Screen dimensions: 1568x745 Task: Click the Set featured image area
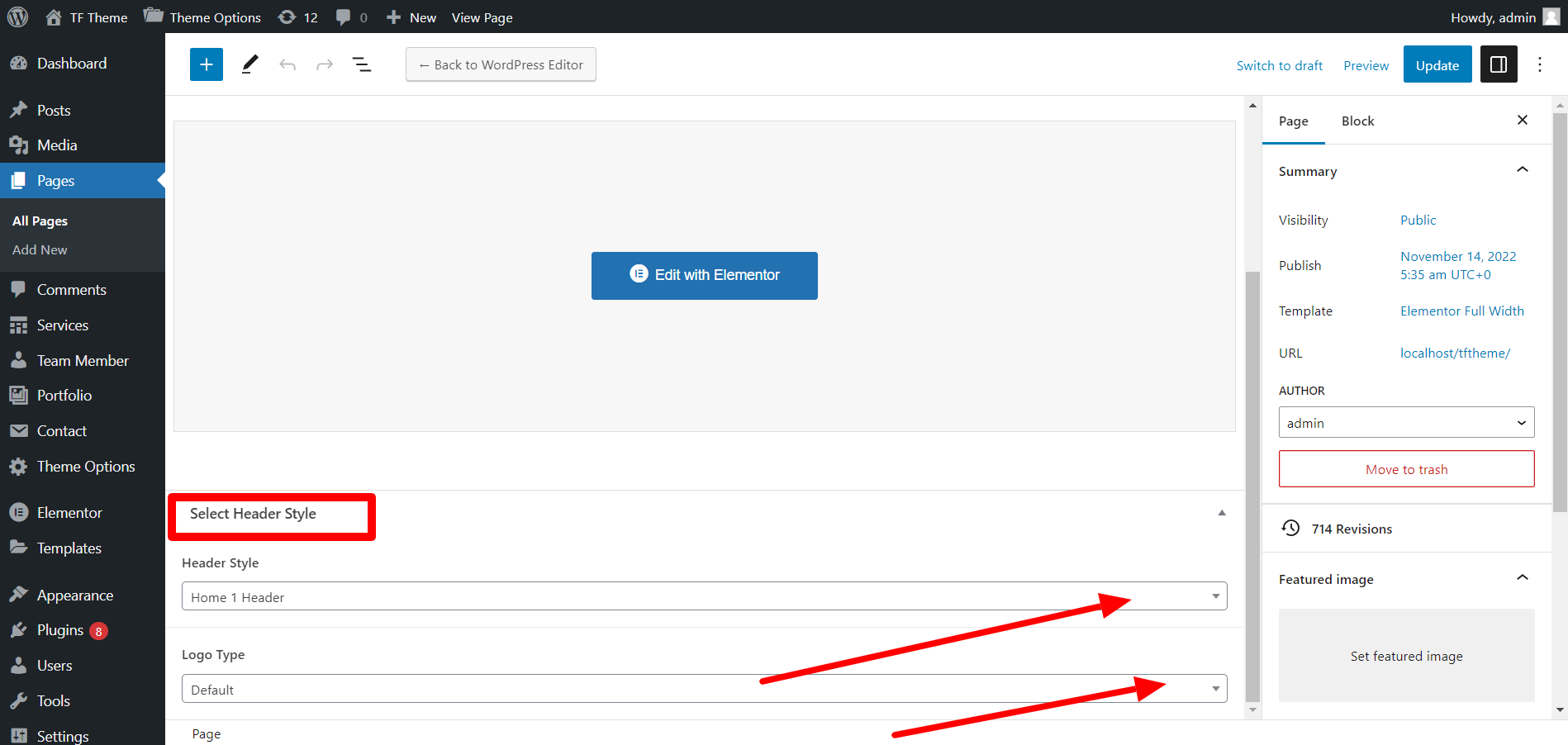point(1406,656)
